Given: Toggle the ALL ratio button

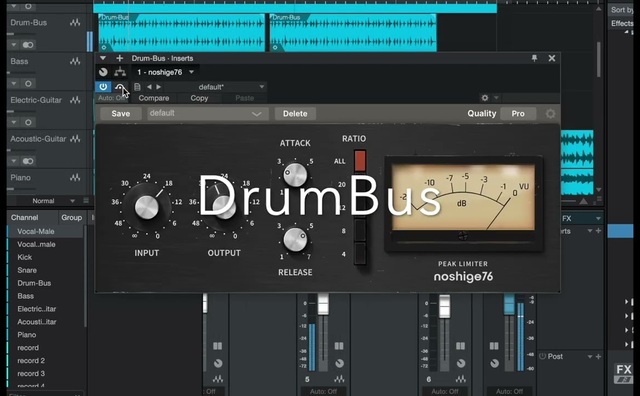Looking at the screenshot, I should tap(360, 160).
